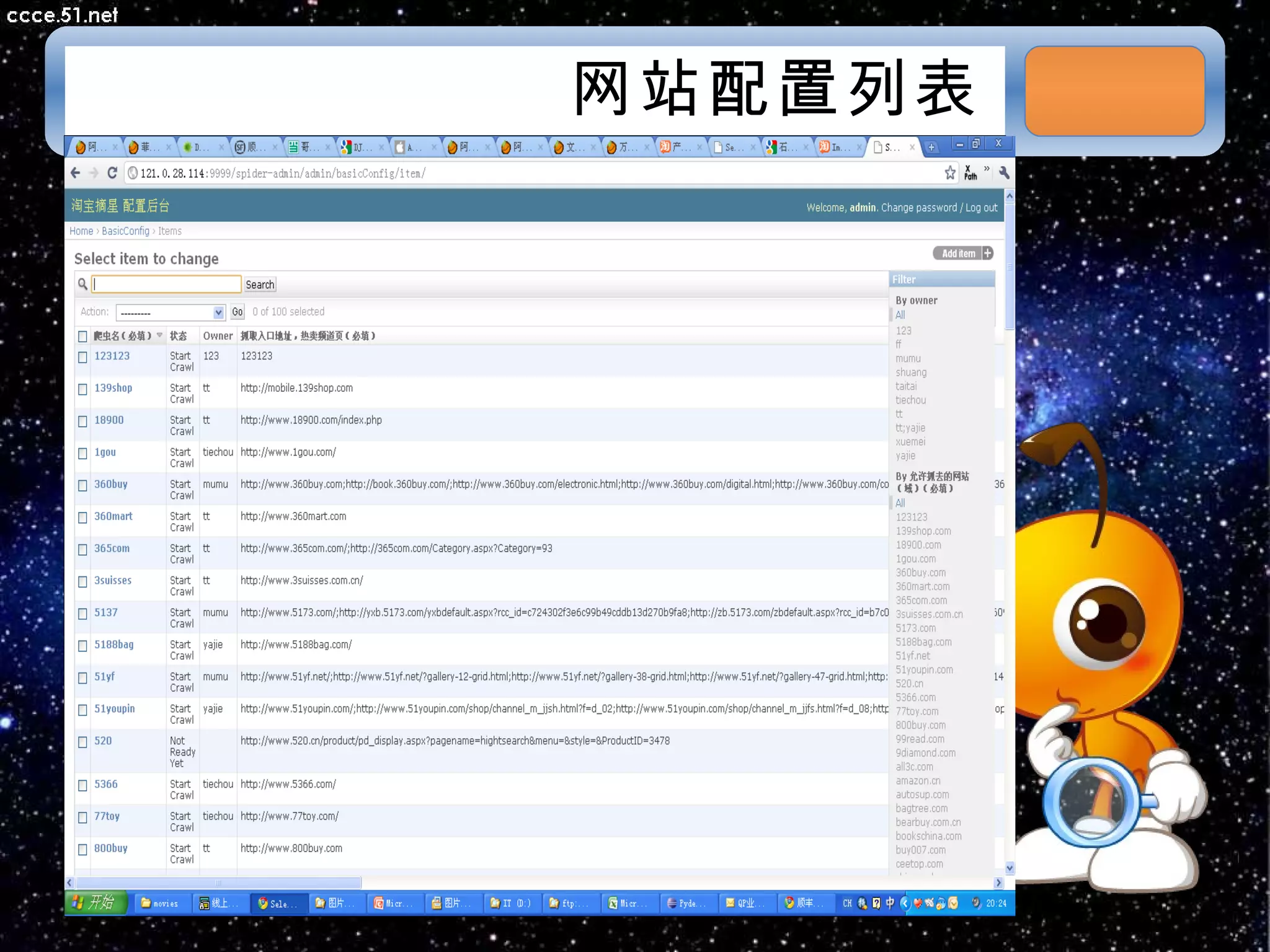1270x952 pixels.
Task: Switch to the Im... browser tab
Action: (840, 147)
